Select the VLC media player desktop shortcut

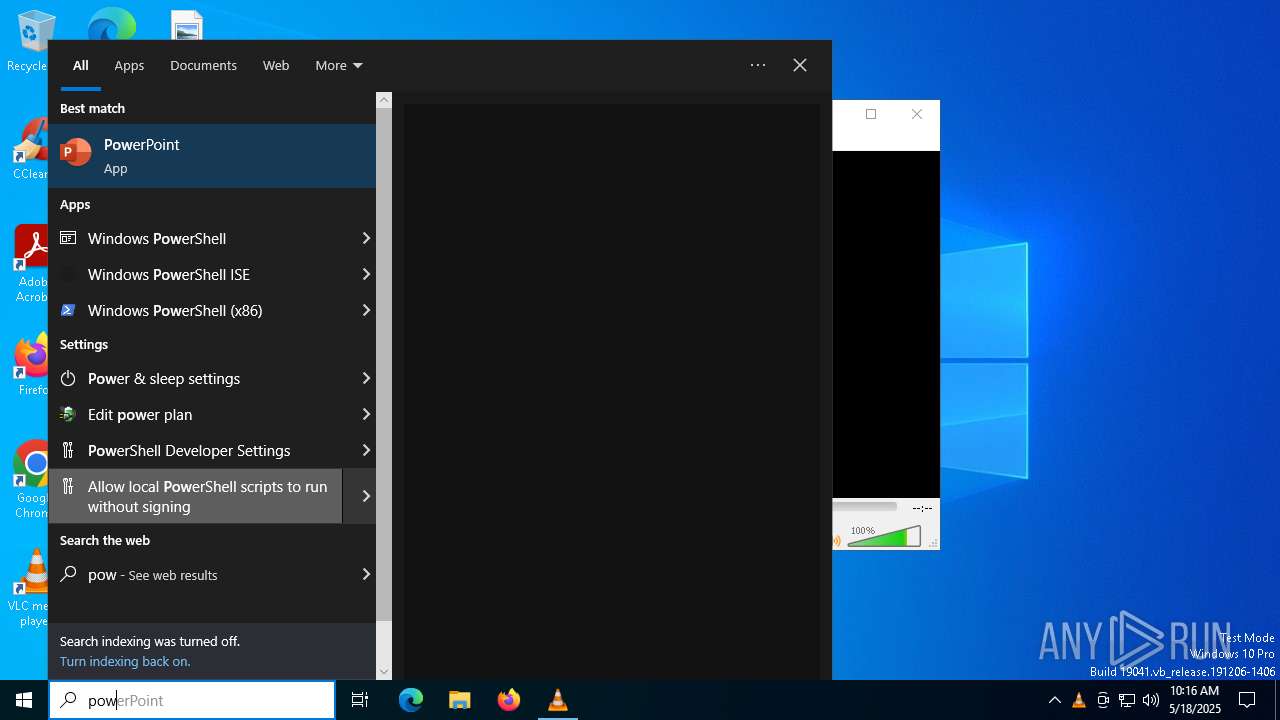click(x=30, y=588)
